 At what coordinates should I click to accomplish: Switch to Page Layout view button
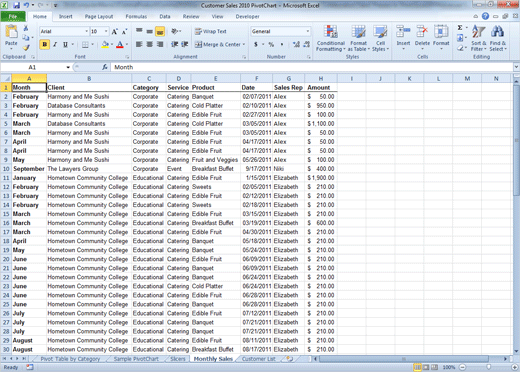[426, 367]
